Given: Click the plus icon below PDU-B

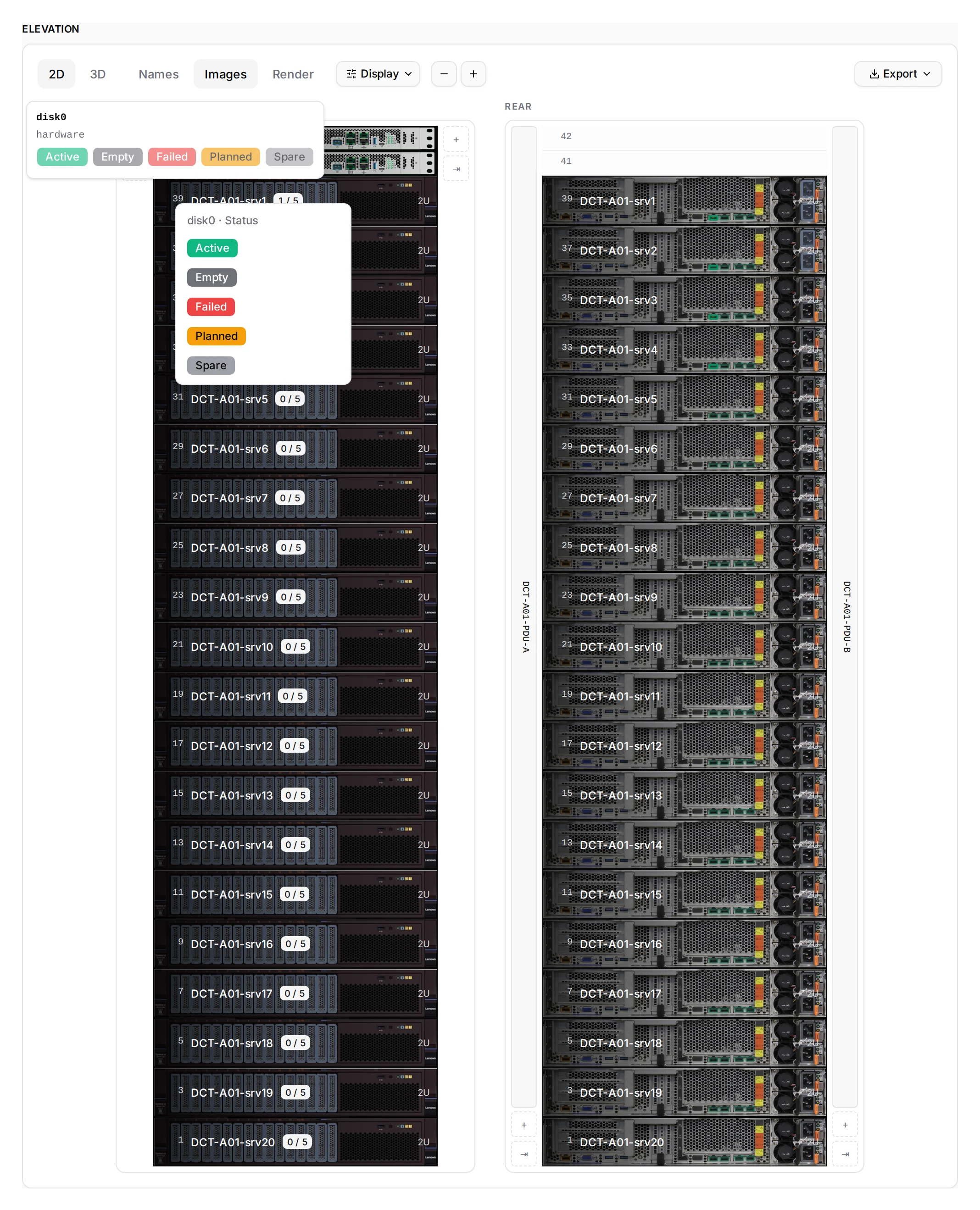Looking at the screenshot, I should pos(845,1124).
